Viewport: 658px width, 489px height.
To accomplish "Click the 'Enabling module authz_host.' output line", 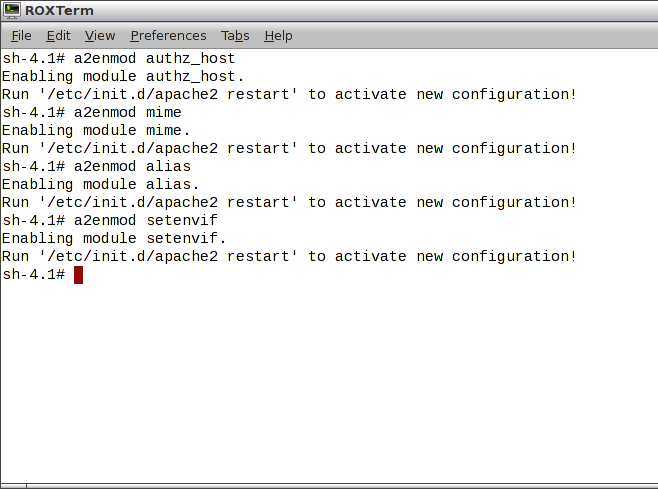I will 122,76.
